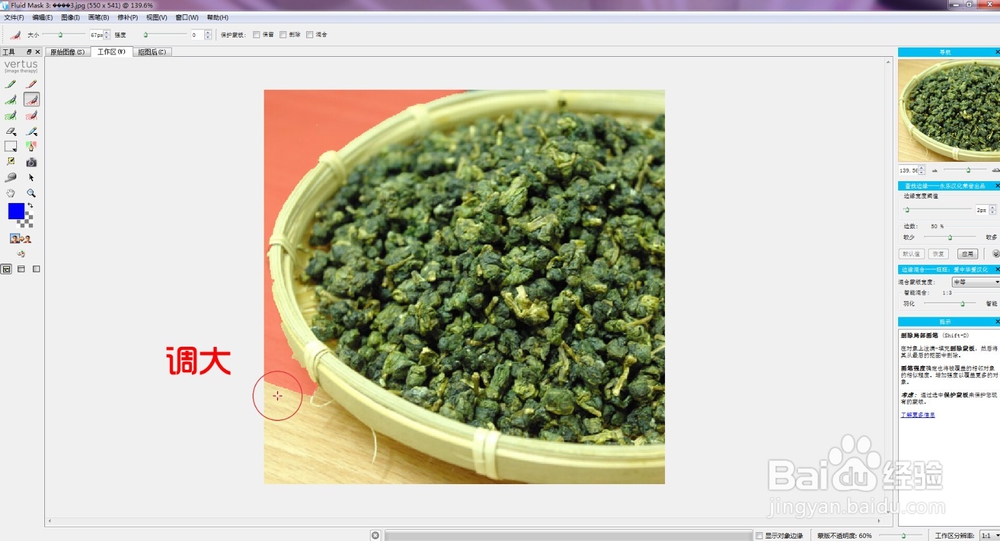Click the round icon beside 应用 button
This screenshot has width=1000, height=541.
coord(996,253)
